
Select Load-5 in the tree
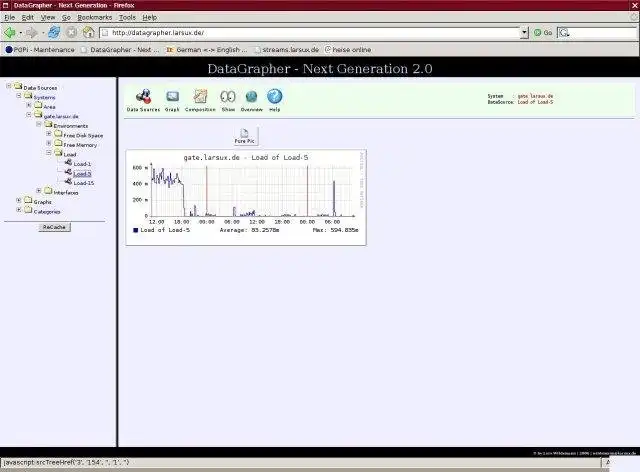(82, 174)
